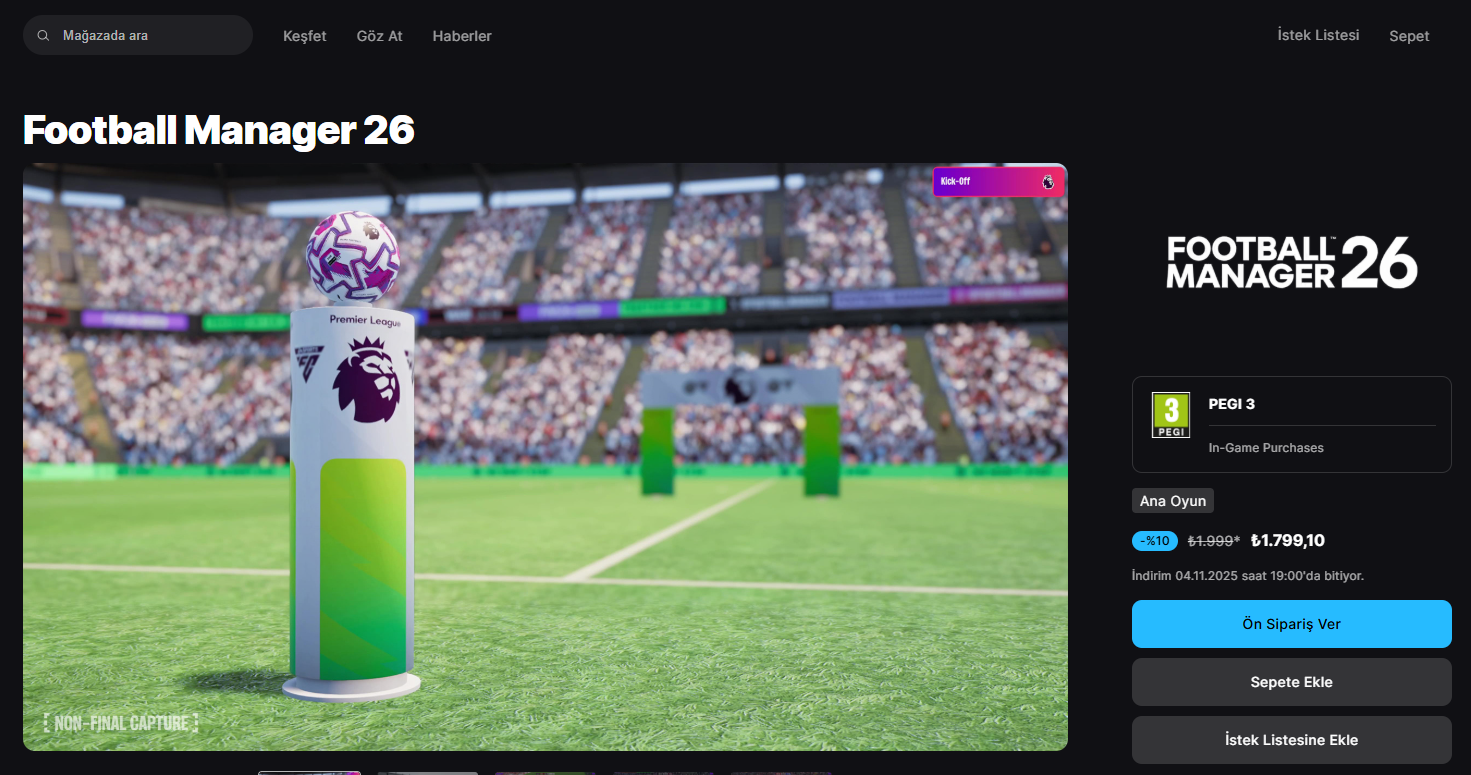Open İstek Listesi in the header
The height and width of the screenshot is (775, 1471).
(x=1318, y=35)
